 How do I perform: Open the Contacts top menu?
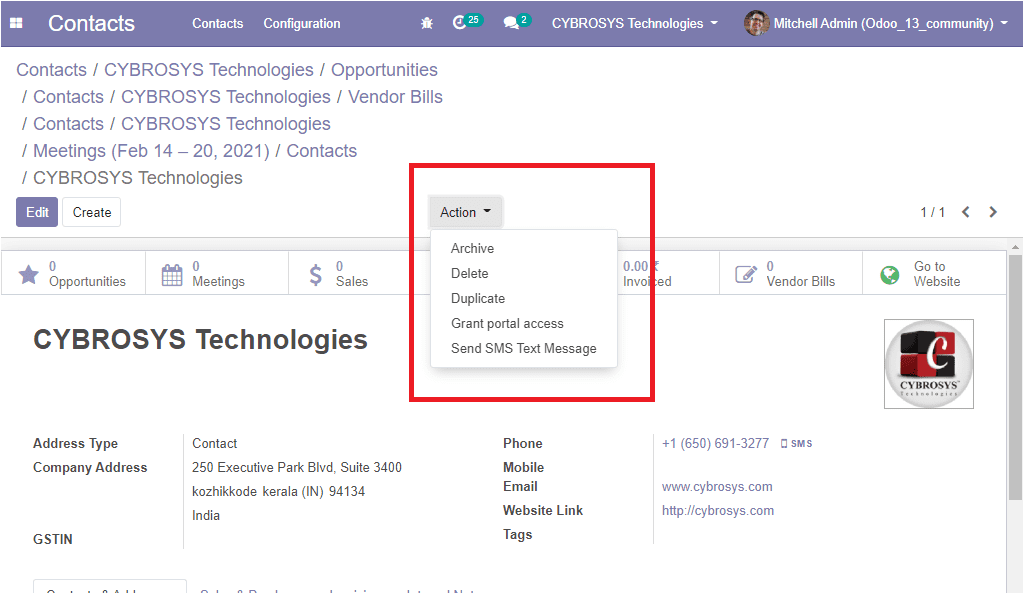(217, 23)
